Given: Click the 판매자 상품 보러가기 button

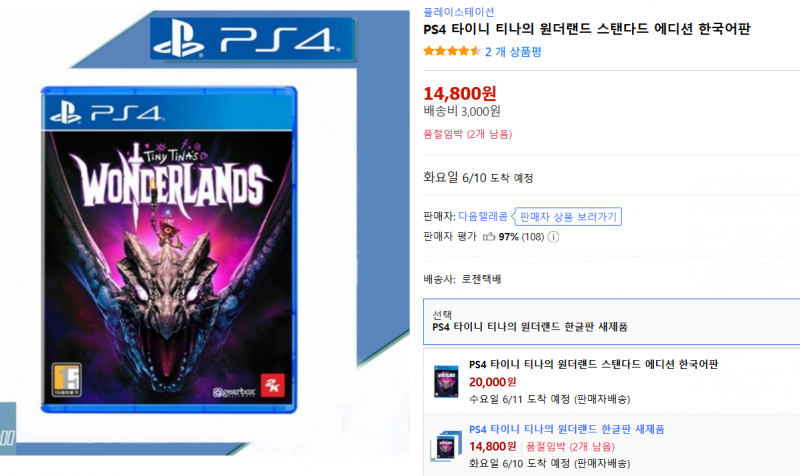Looking at the screenshot, I should point(568,217).
